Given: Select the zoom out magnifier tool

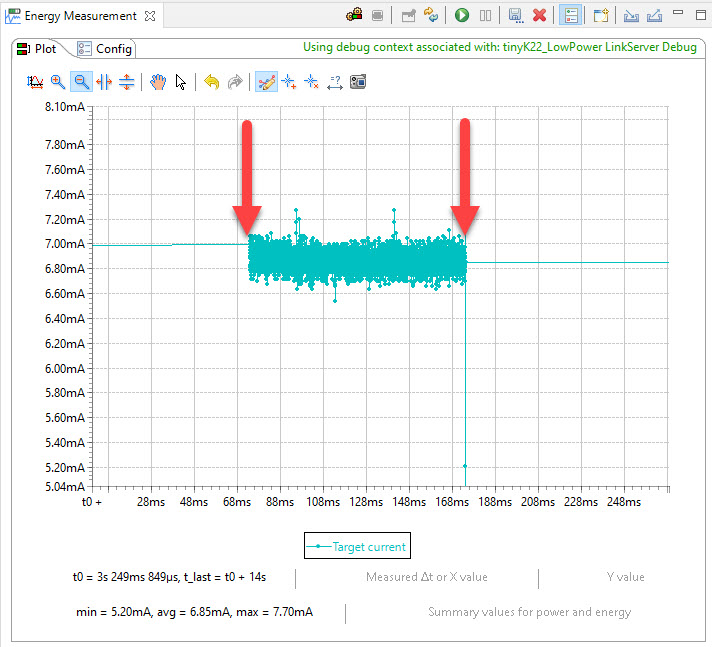Looking at the screenshot, I should (81, 82).
